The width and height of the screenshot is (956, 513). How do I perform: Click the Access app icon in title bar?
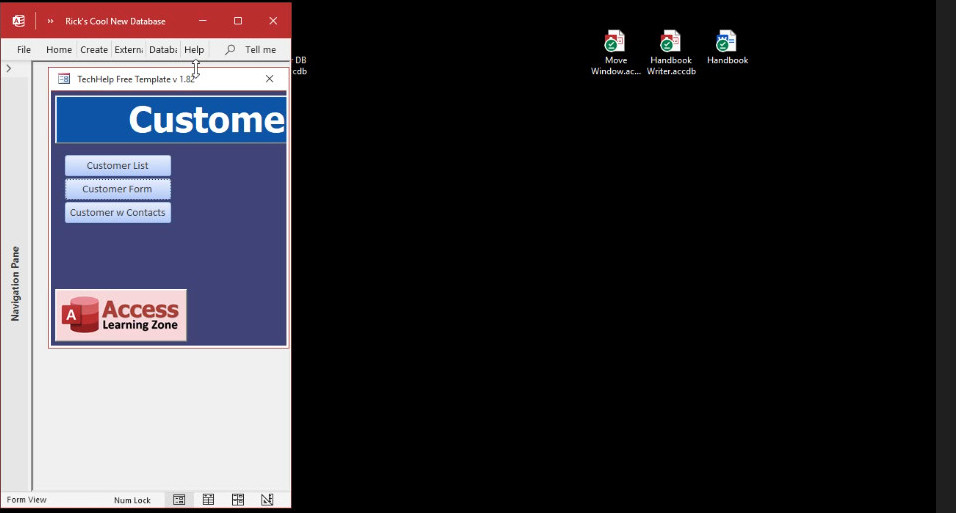(x=18, y=20)
